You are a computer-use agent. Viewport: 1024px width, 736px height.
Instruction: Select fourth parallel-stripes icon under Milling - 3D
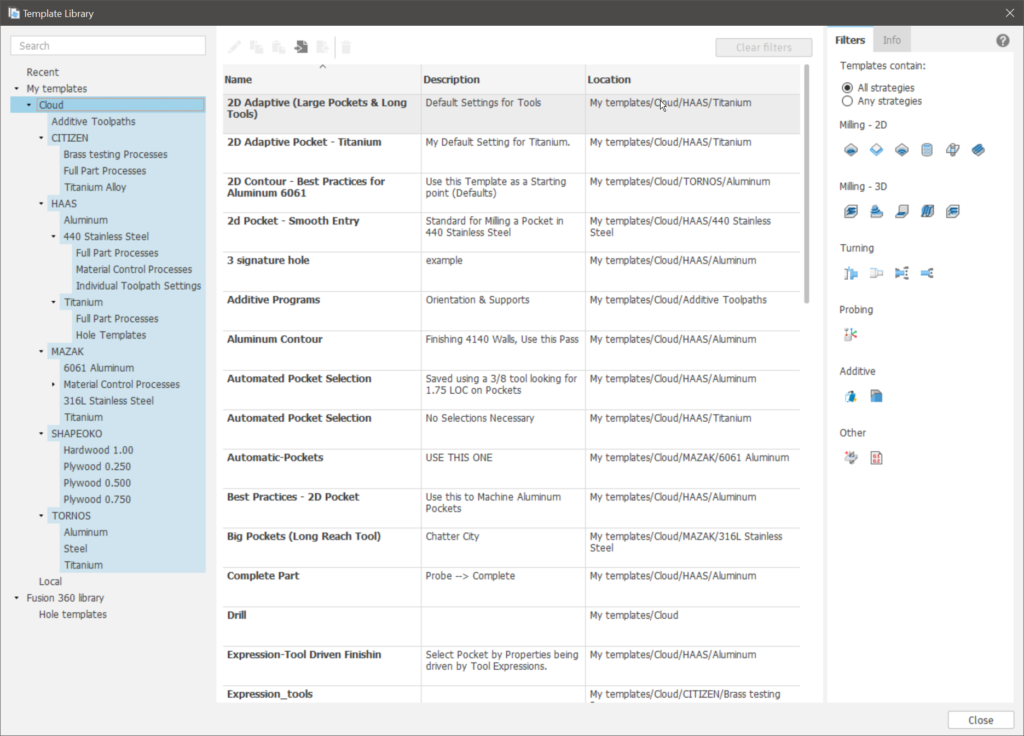(927, 211)
